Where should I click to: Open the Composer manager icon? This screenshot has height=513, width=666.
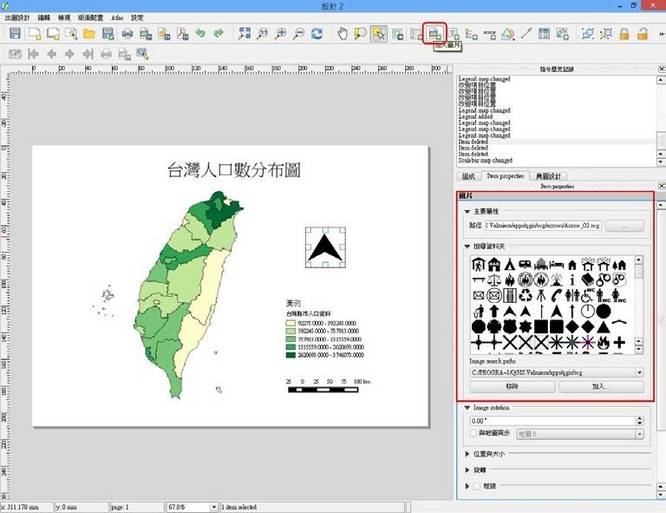point(71,34)
